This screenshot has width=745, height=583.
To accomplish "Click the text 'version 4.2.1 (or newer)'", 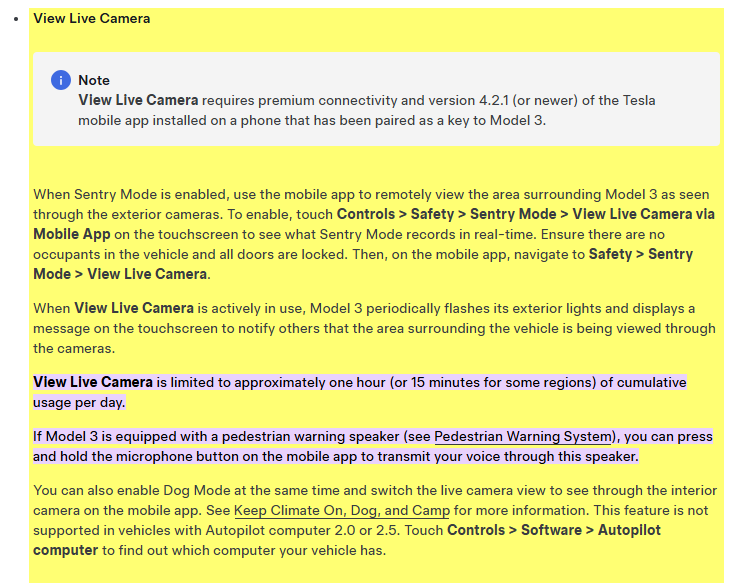I will click(503, 100).
